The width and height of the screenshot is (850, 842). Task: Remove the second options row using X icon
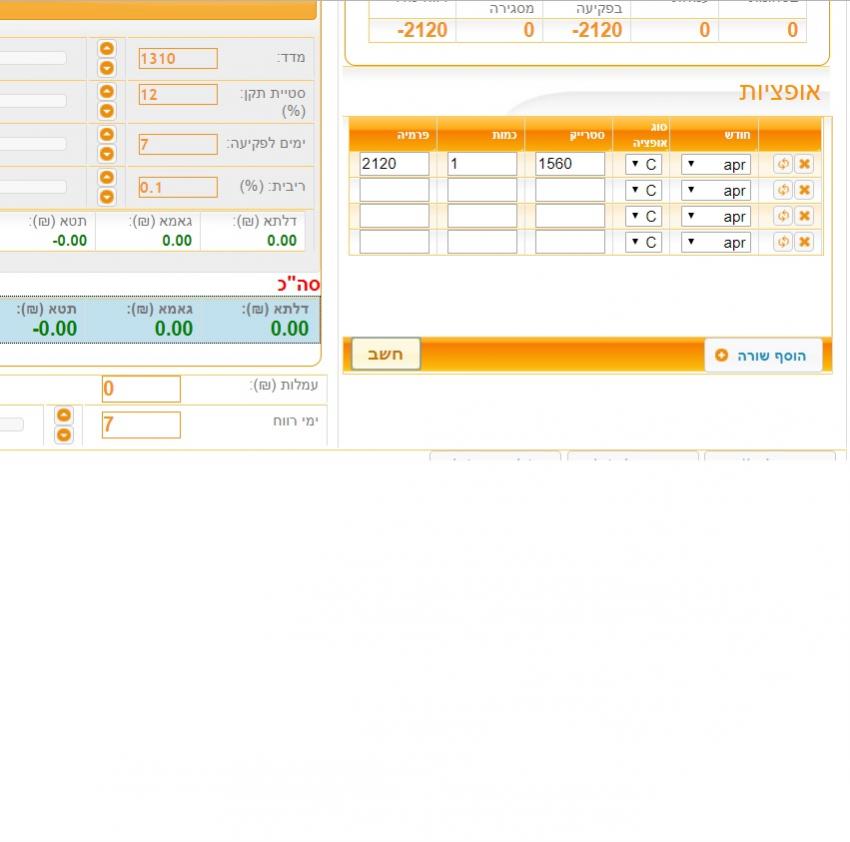click(804, 190)
